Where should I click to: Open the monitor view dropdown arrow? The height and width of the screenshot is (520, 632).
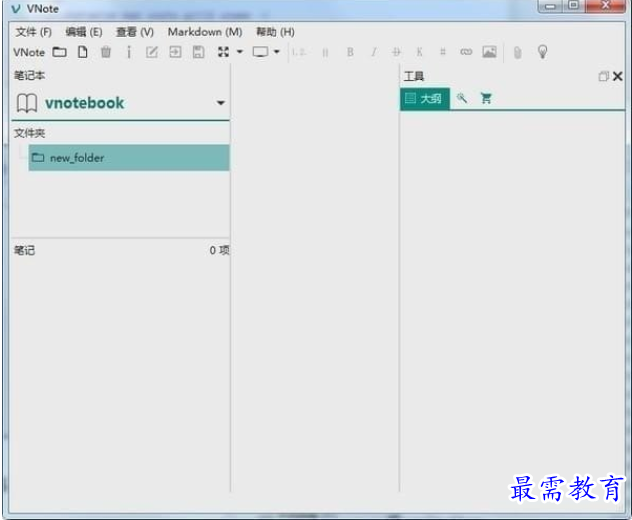pos(277,52)
